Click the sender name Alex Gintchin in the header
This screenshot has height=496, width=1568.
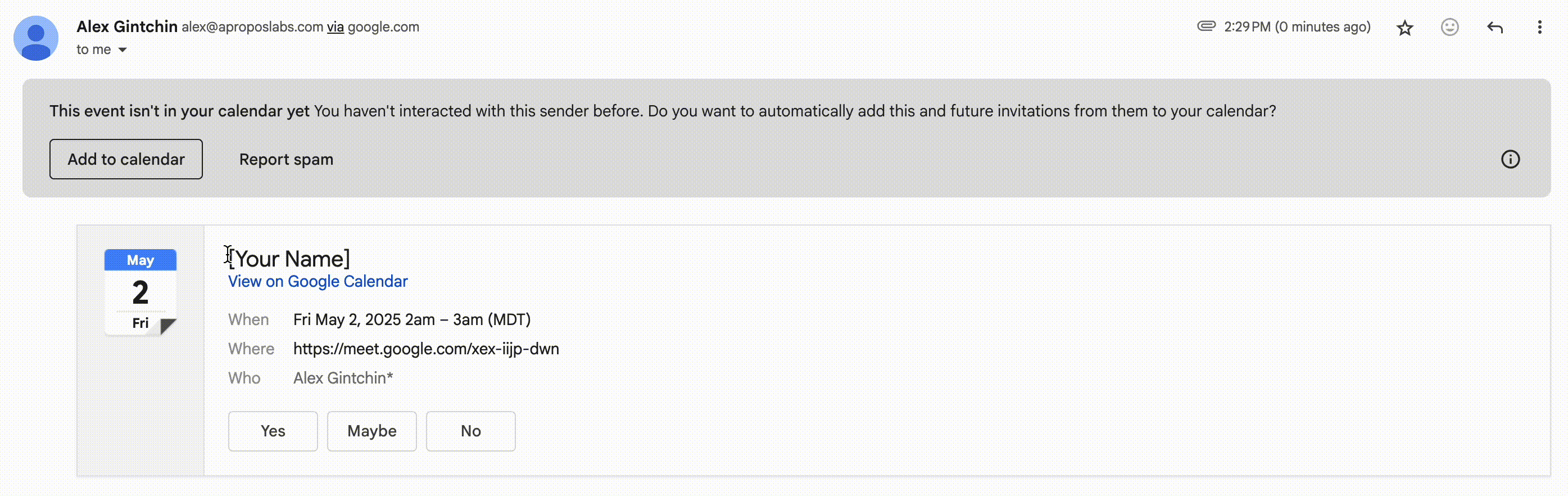click(x=126, y=27)
